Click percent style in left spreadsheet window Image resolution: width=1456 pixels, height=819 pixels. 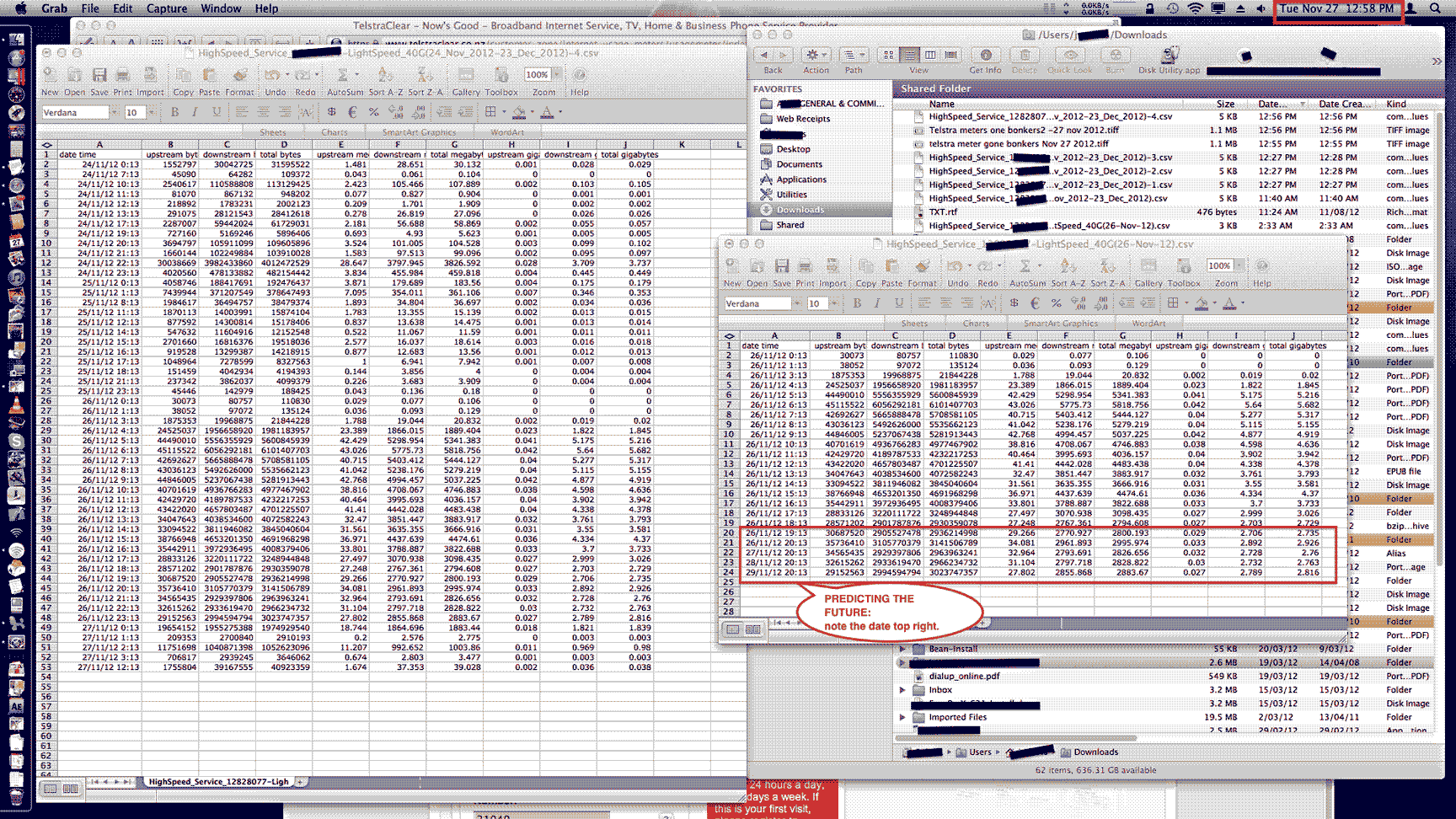(373, 112)
